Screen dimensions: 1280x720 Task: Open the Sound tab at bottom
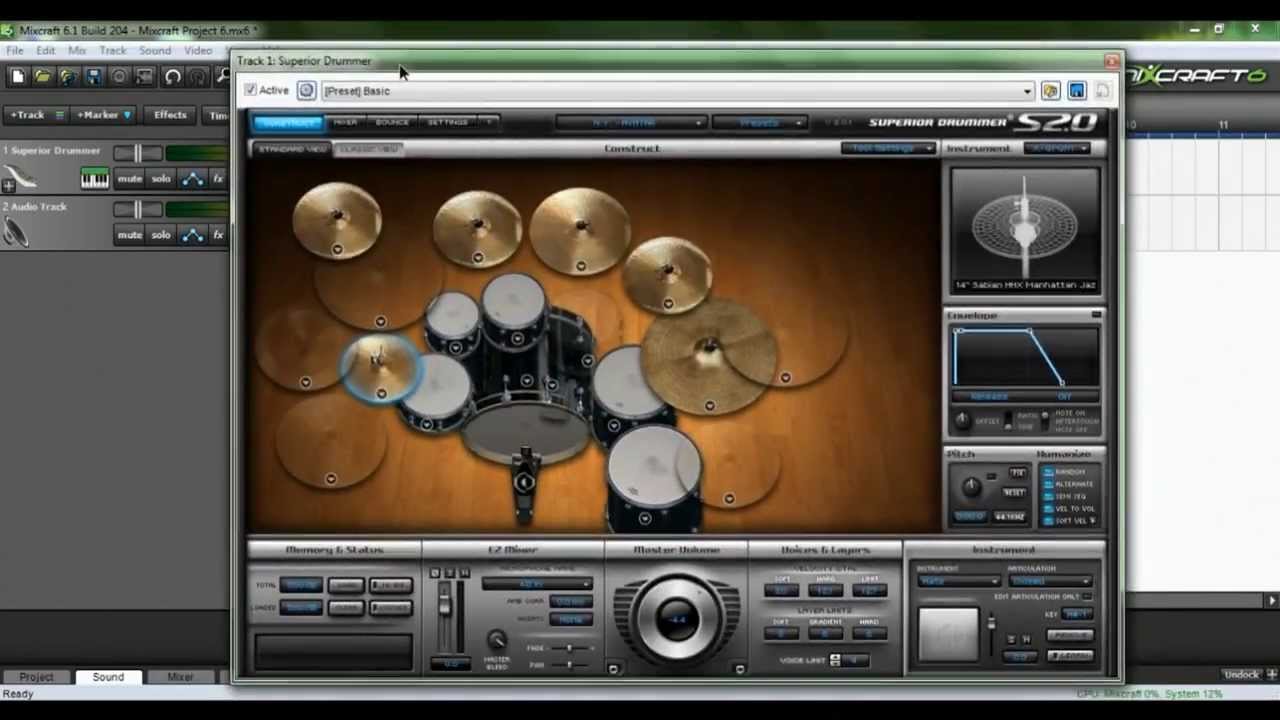[108, 677]
